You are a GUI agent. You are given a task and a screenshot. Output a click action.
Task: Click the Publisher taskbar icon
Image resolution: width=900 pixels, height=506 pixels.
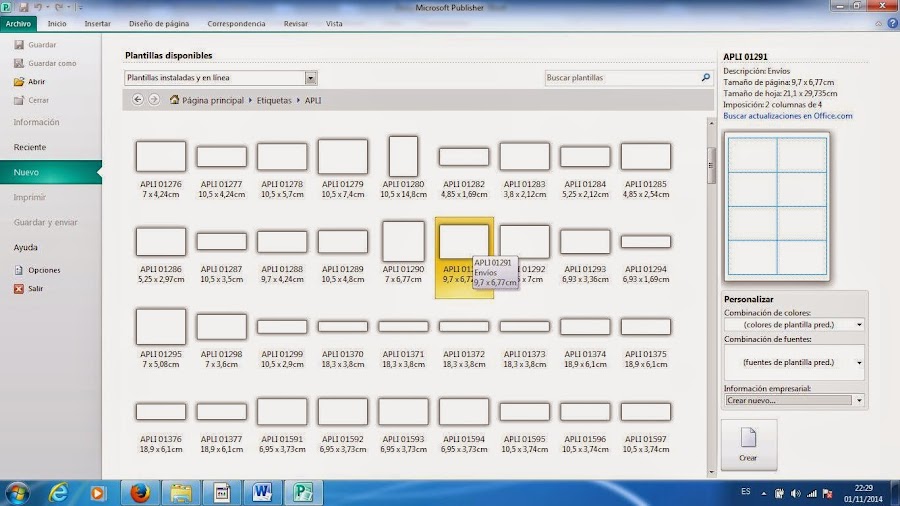click(x=303, y=493)
